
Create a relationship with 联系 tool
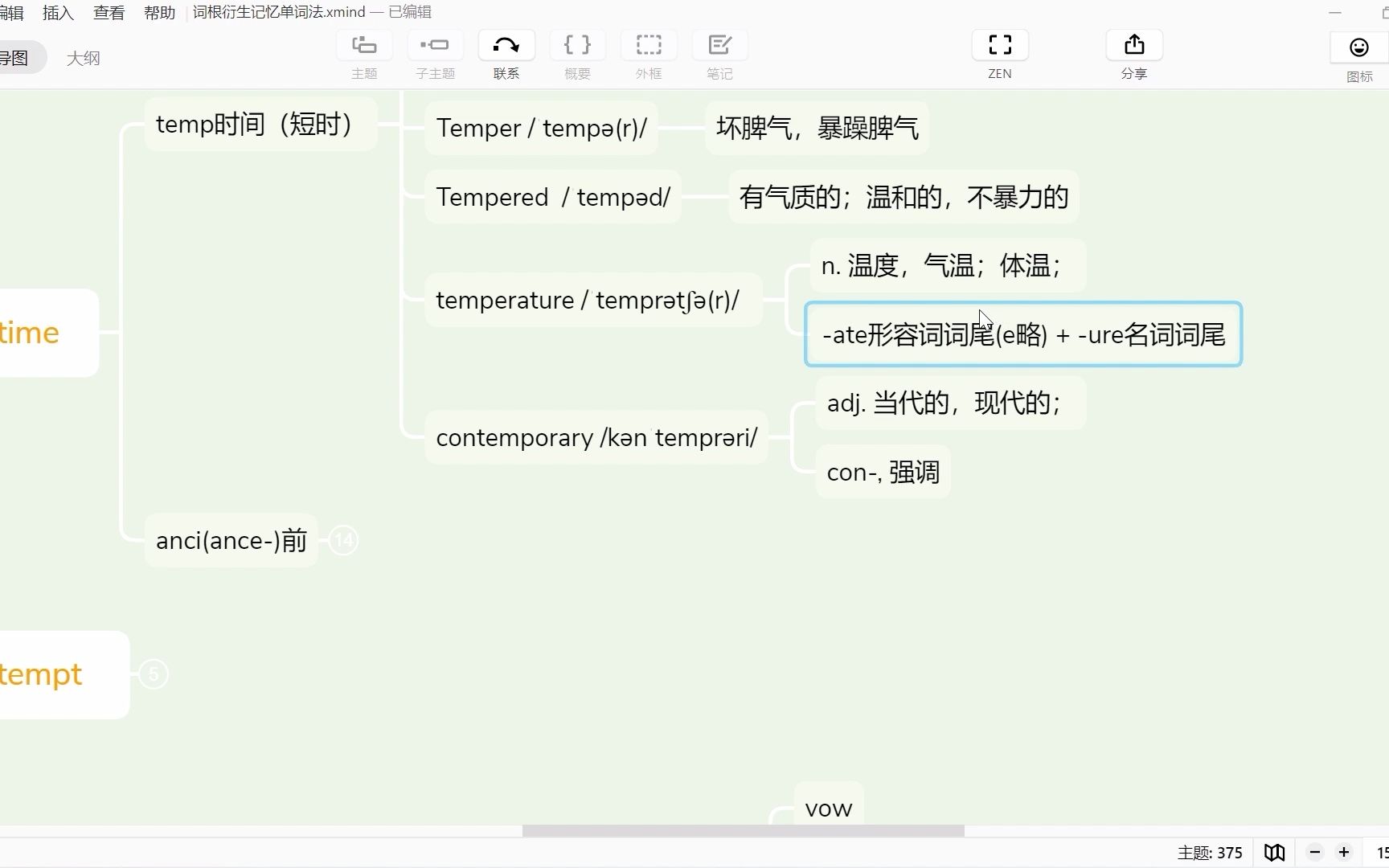(506, 45)
